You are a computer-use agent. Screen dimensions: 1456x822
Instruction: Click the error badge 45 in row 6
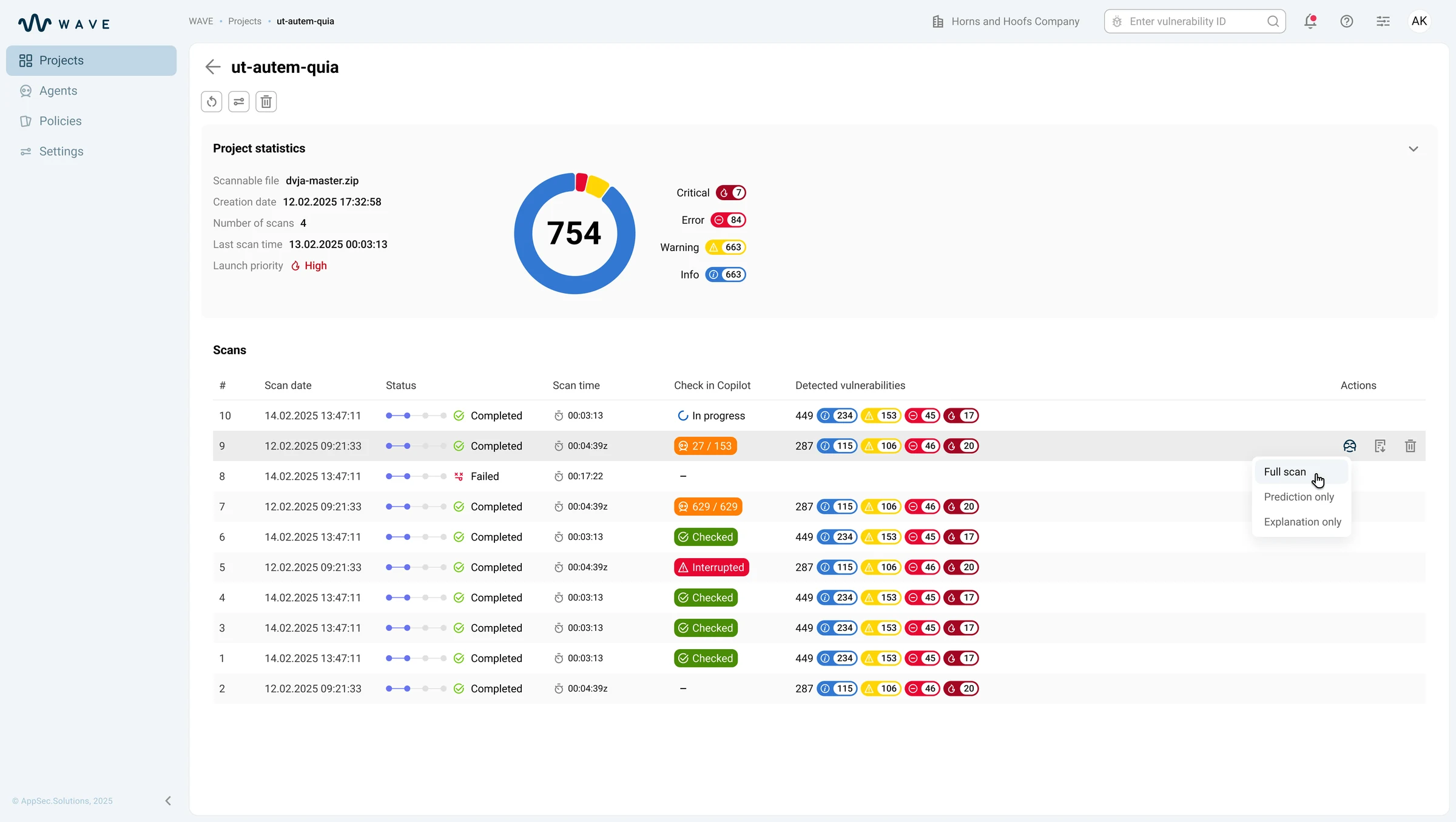[922, 537]
